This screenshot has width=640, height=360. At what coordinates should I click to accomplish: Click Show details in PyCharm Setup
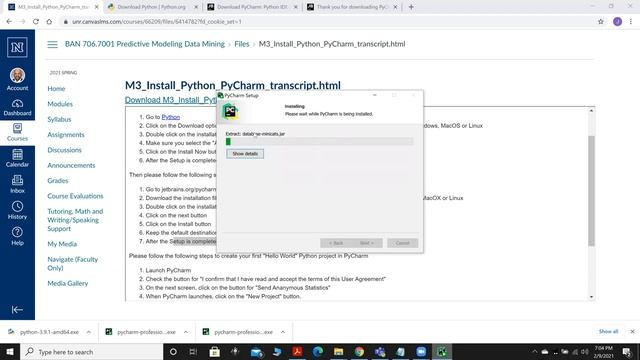pos(245,154)
